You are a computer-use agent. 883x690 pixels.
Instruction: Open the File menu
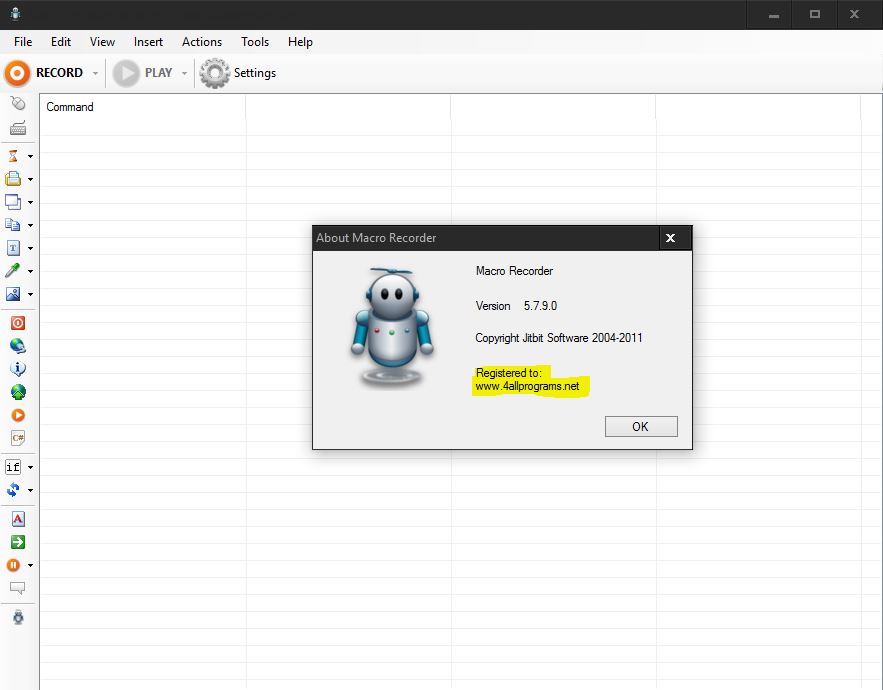23,42
